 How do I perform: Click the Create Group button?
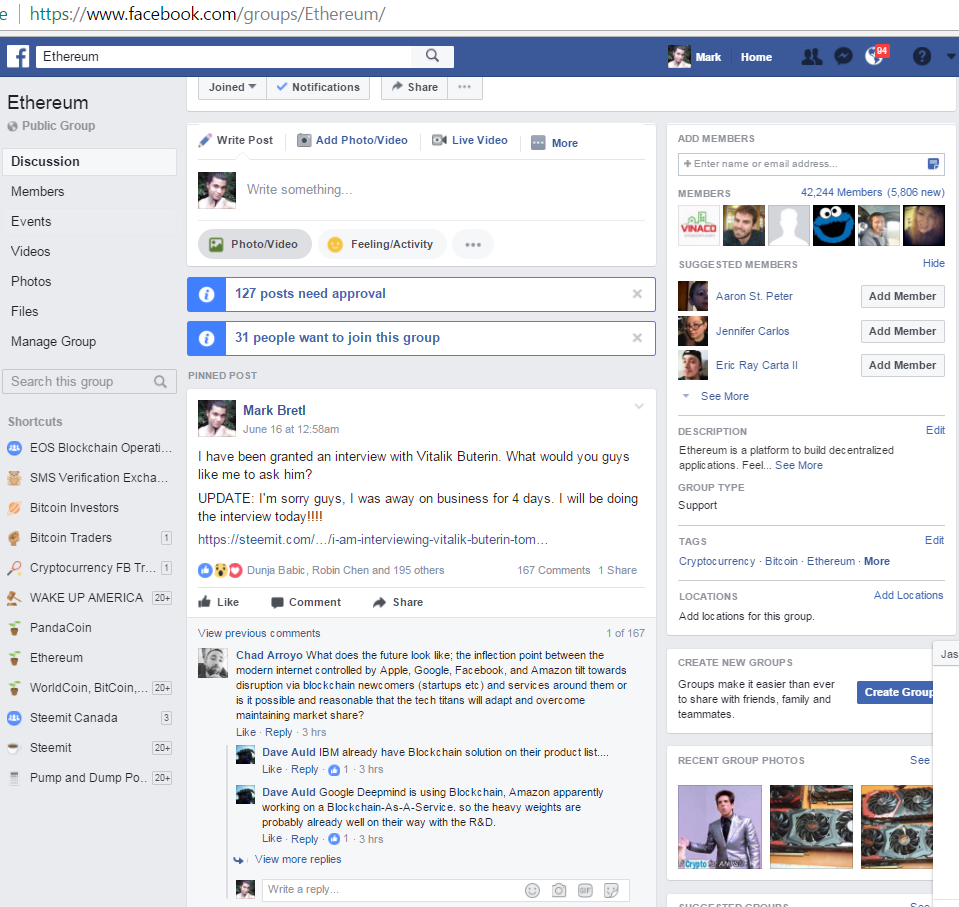tap(895, 692)
